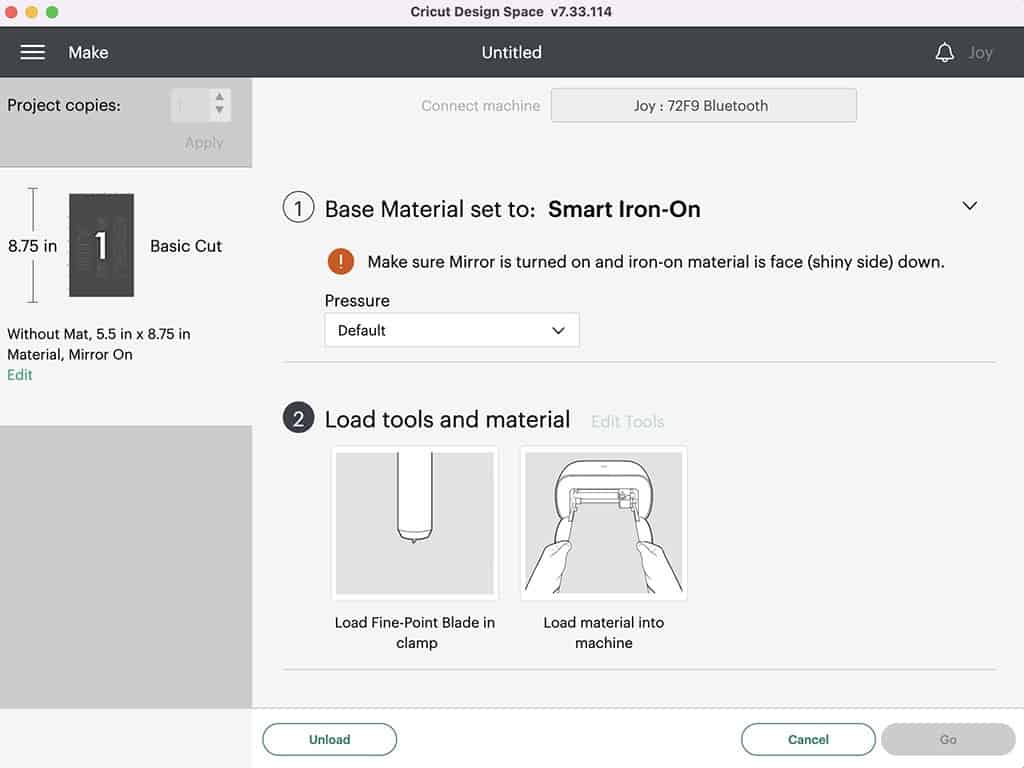
Task: Unload the material from machine
Action: pyautogui.click(x=329, y=739)
